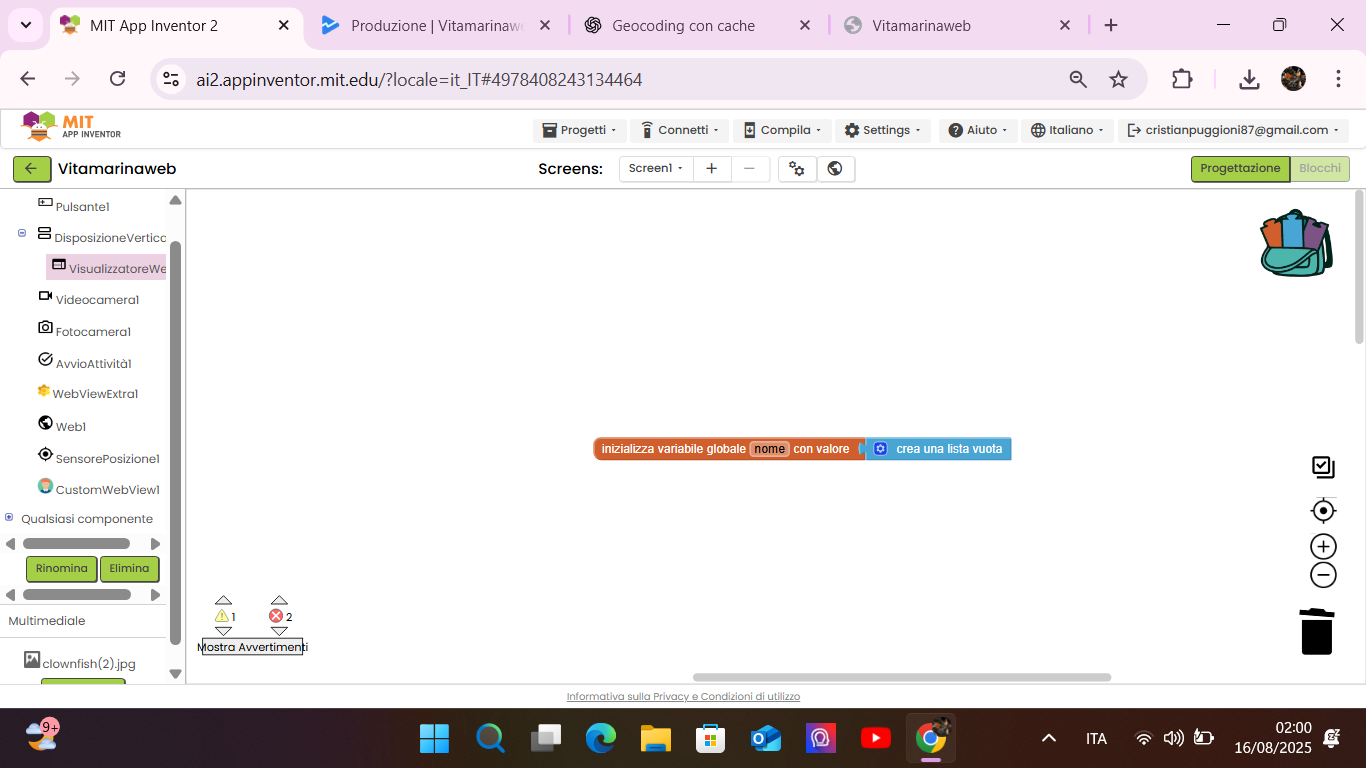
Task: Zoom out the blocks workspace with minus
Action: (1323, 575)
